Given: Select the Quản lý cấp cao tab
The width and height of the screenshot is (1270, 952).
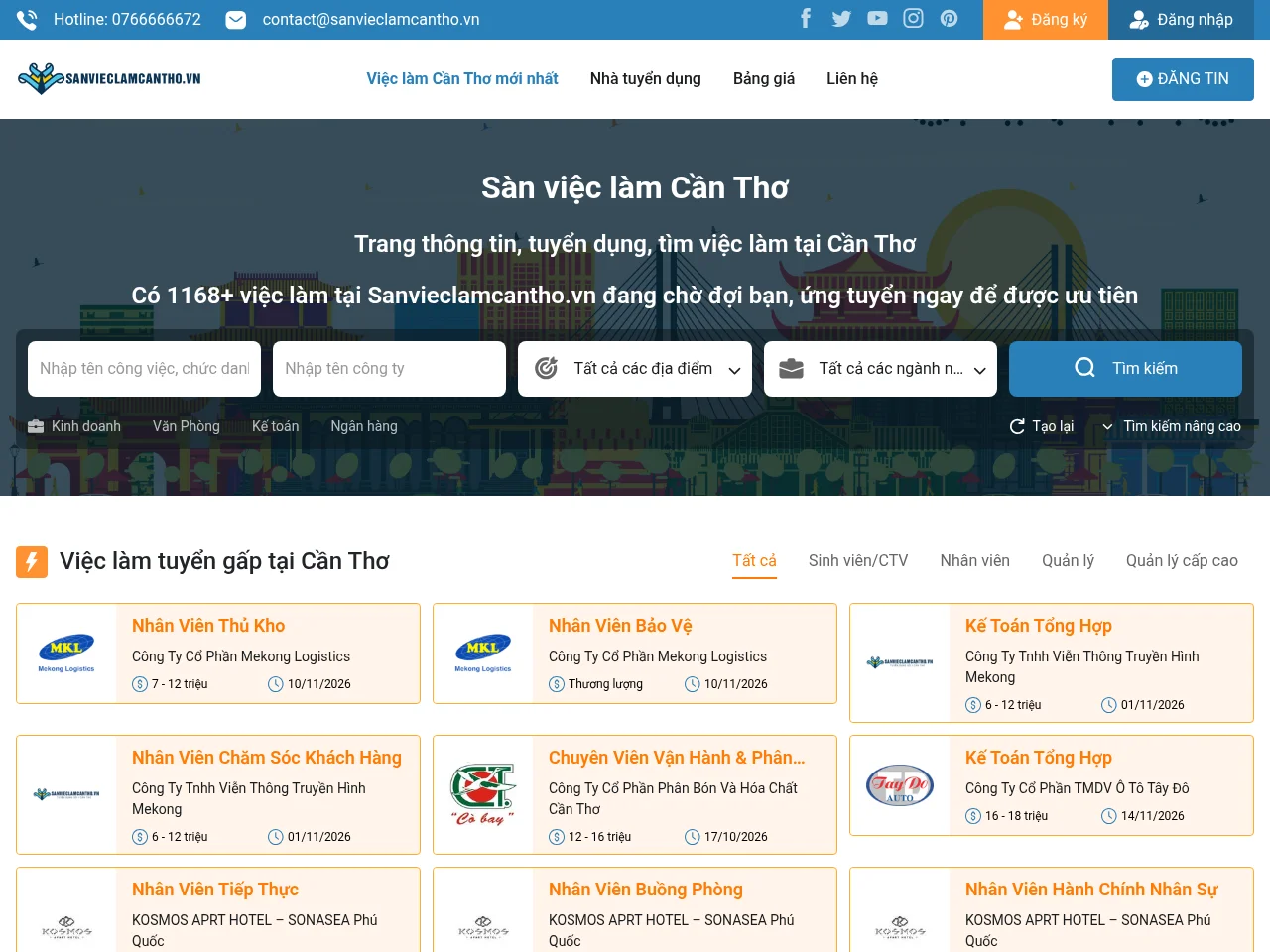Looking at the screenshot, I should click(1182, 561).
